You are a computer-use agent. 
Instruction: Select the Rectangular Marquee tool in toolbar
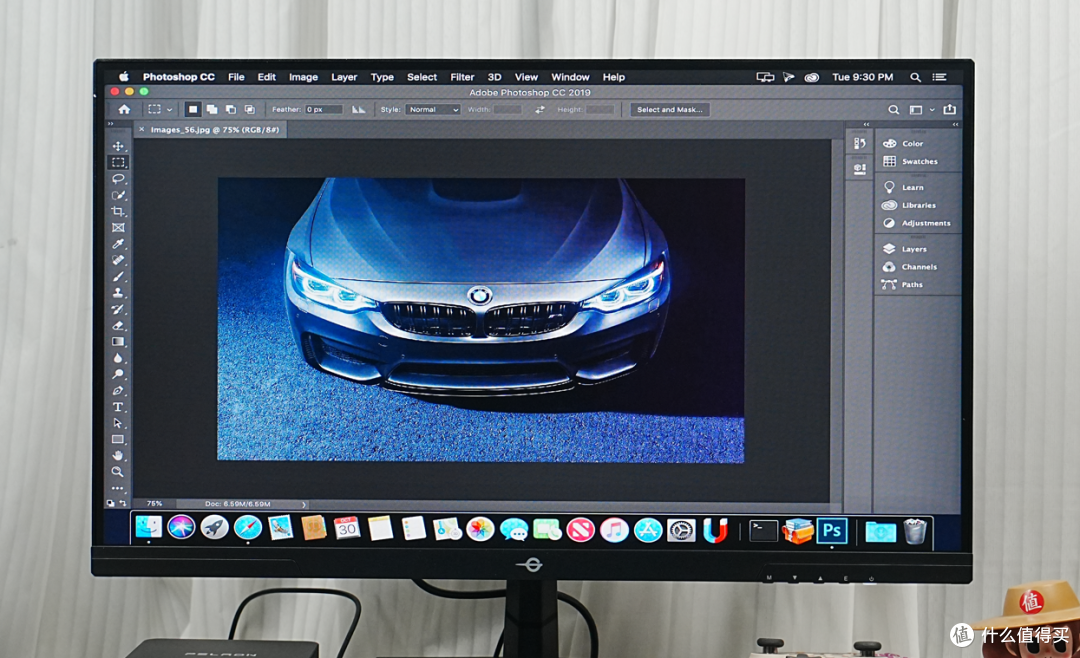click(x=118, y=163)
